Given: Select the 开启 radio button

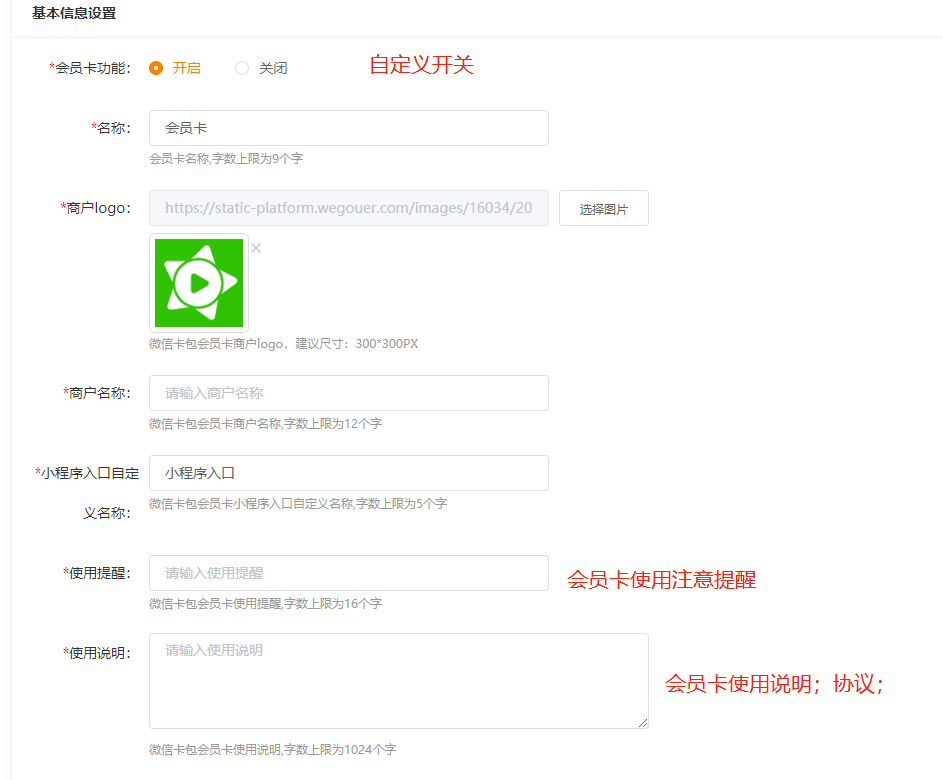Looking at the screenshot, I should tap(156, 68).
